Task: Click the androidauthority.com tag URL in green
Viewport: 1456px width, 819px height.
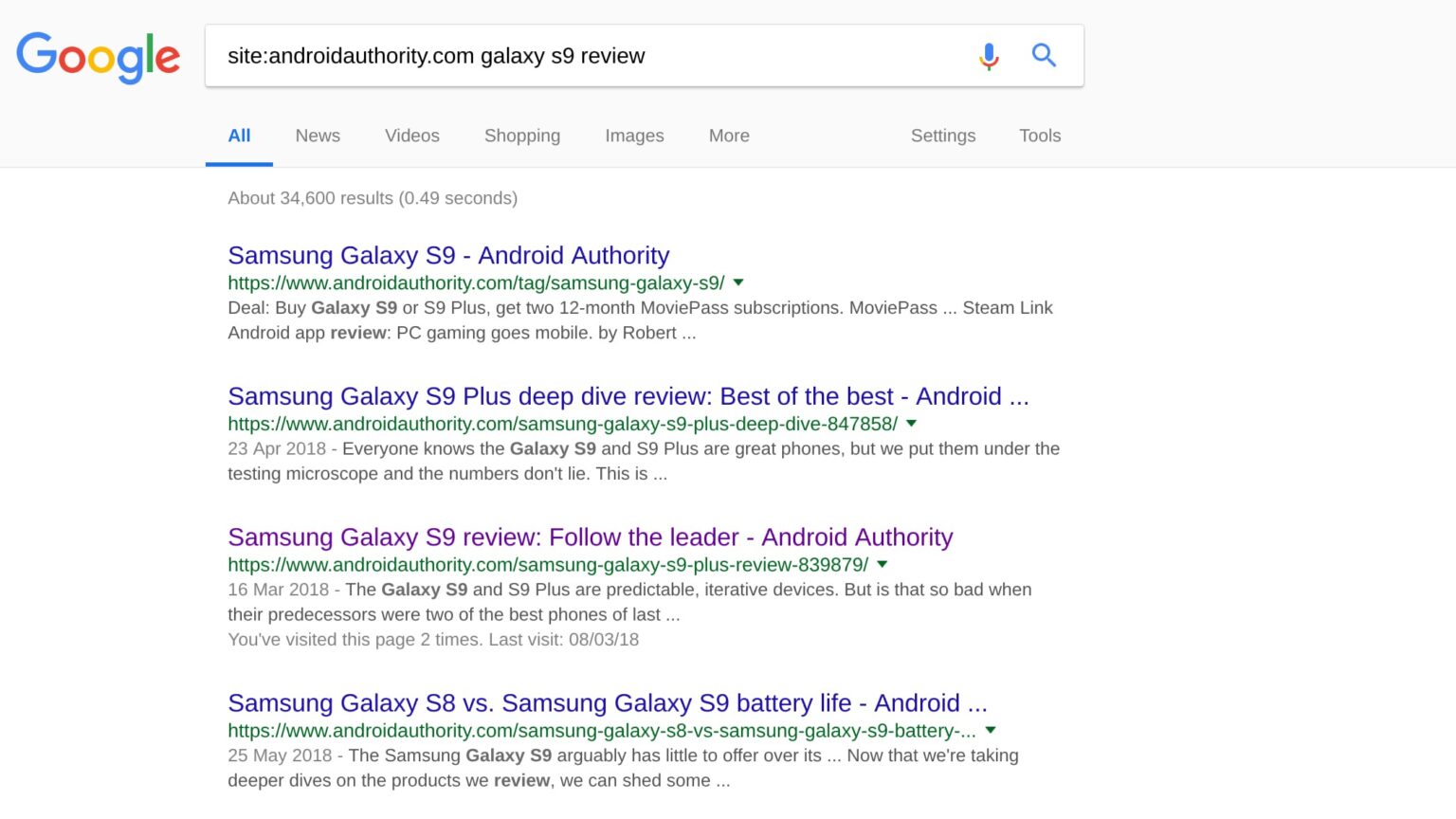Action: (x=475, y=282)
